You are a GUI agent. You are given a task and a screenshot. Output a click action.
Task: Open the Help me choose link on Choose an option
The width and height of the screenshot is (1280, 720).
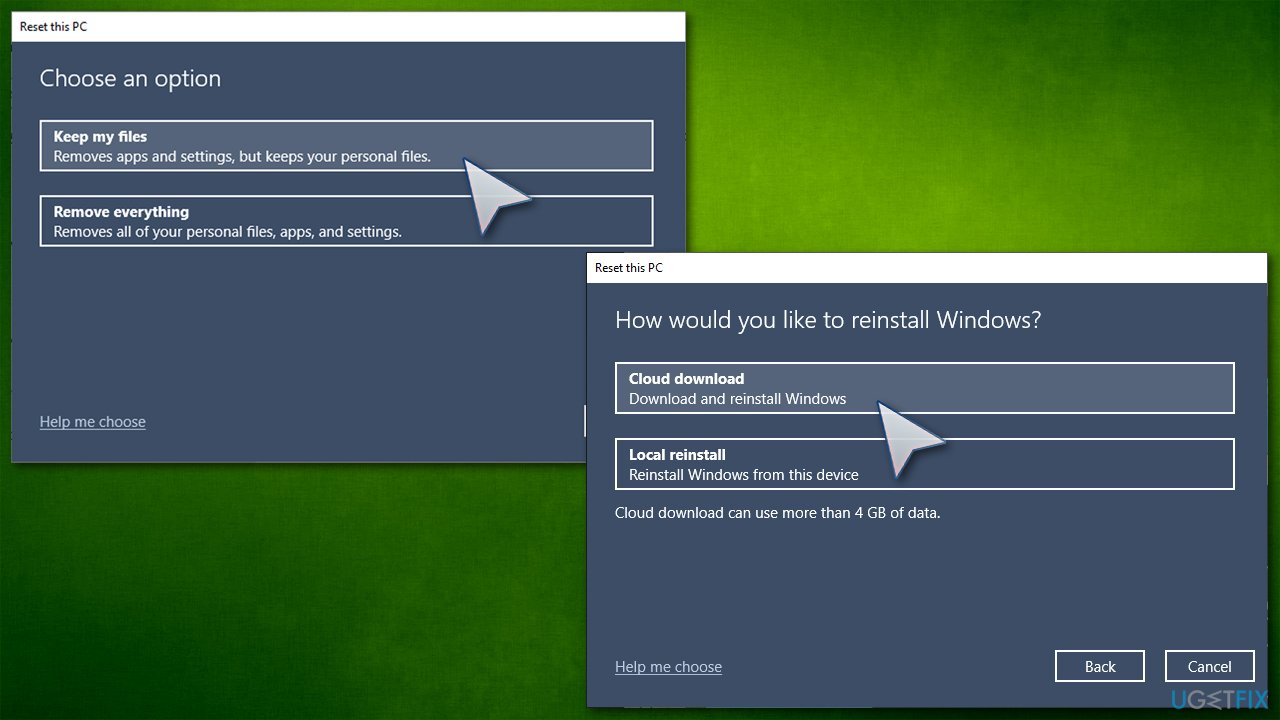pos(92,421)
